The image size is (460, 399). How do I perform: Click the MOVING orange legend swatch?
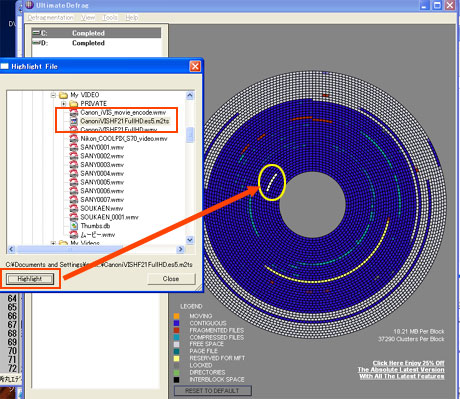[177, 316]
